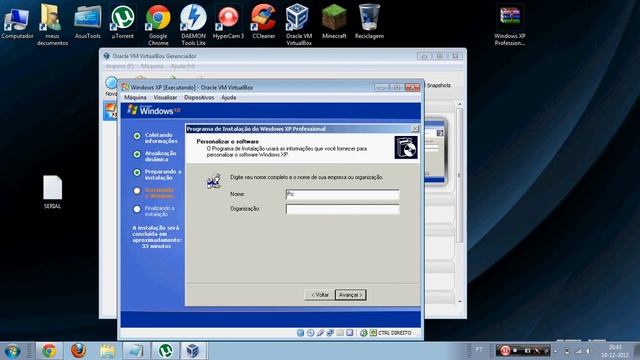Select the Windows XP Profession archive icon
The image size is (640, 360).
(x=510, y=25)
